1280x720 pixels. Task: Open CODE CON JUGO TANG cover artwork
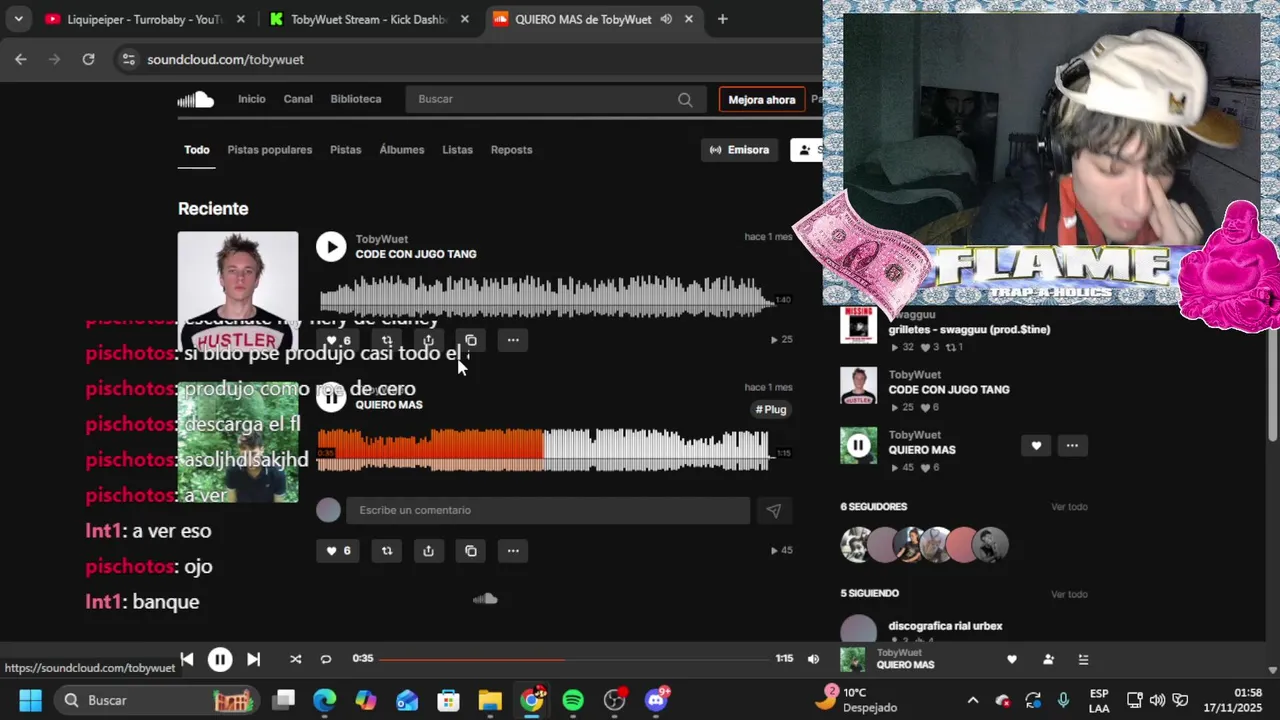(x=238, y=292)
